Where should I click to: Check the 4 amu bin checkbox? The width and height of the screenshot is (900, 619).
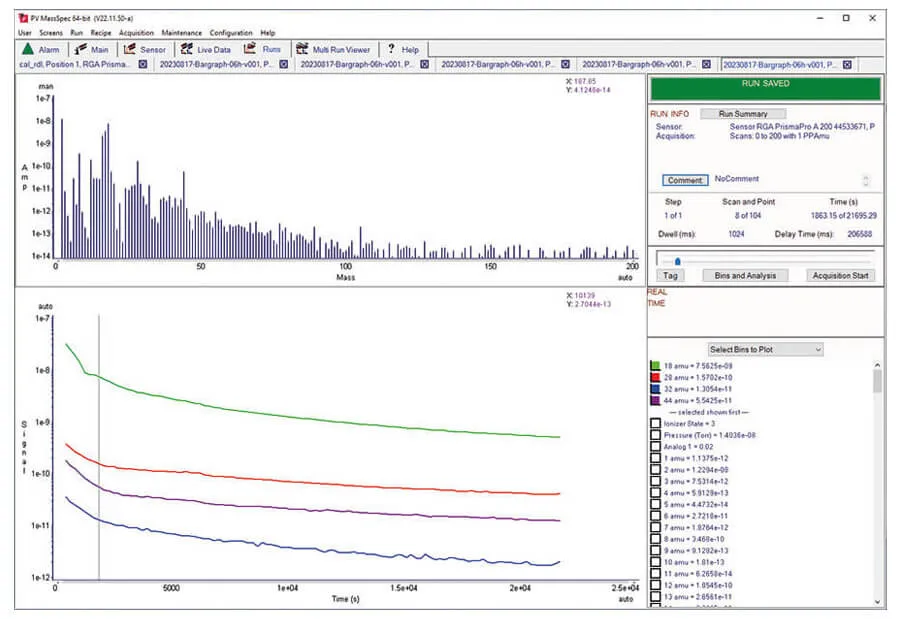click(655, 493)
